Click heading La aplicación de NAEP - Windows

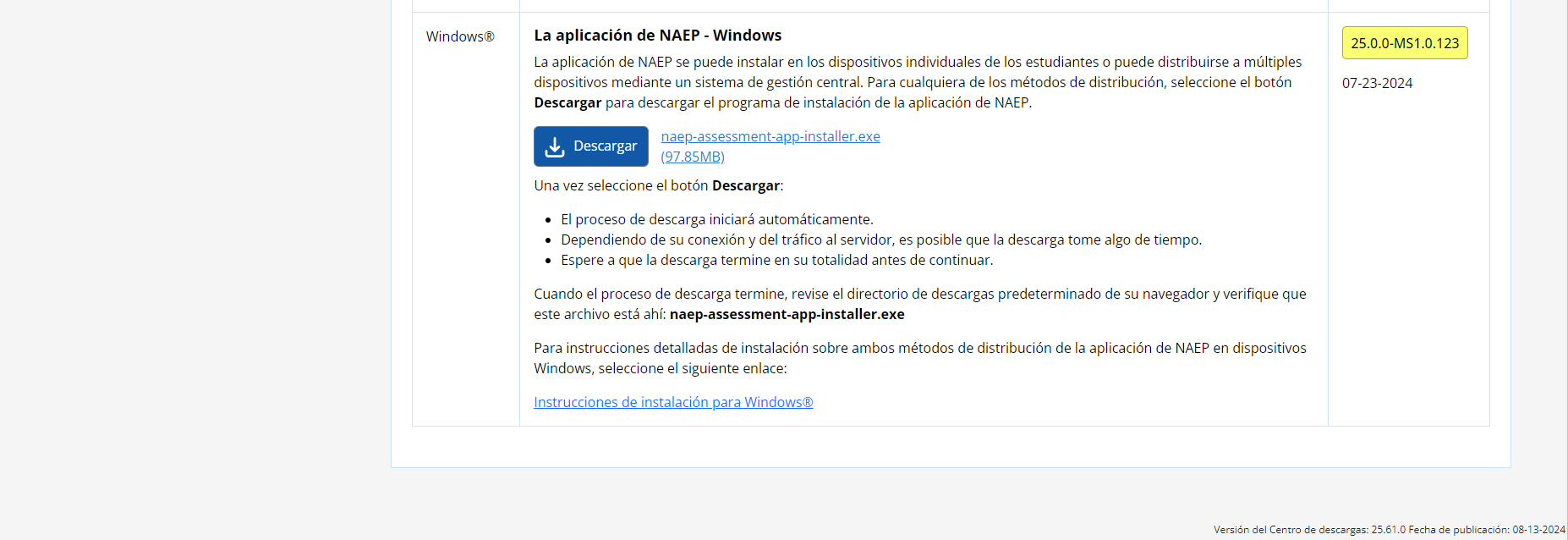657,36
